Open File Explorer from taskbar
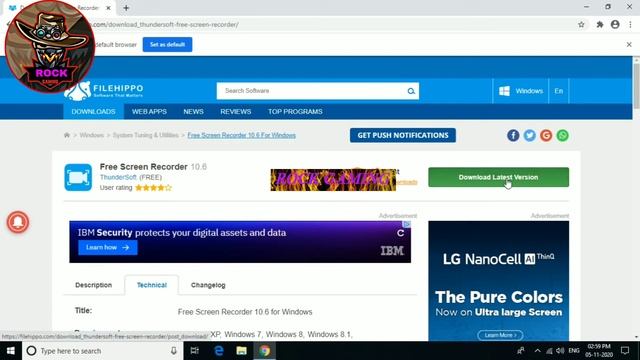640x360 pixels. click(x=242, y=351)
